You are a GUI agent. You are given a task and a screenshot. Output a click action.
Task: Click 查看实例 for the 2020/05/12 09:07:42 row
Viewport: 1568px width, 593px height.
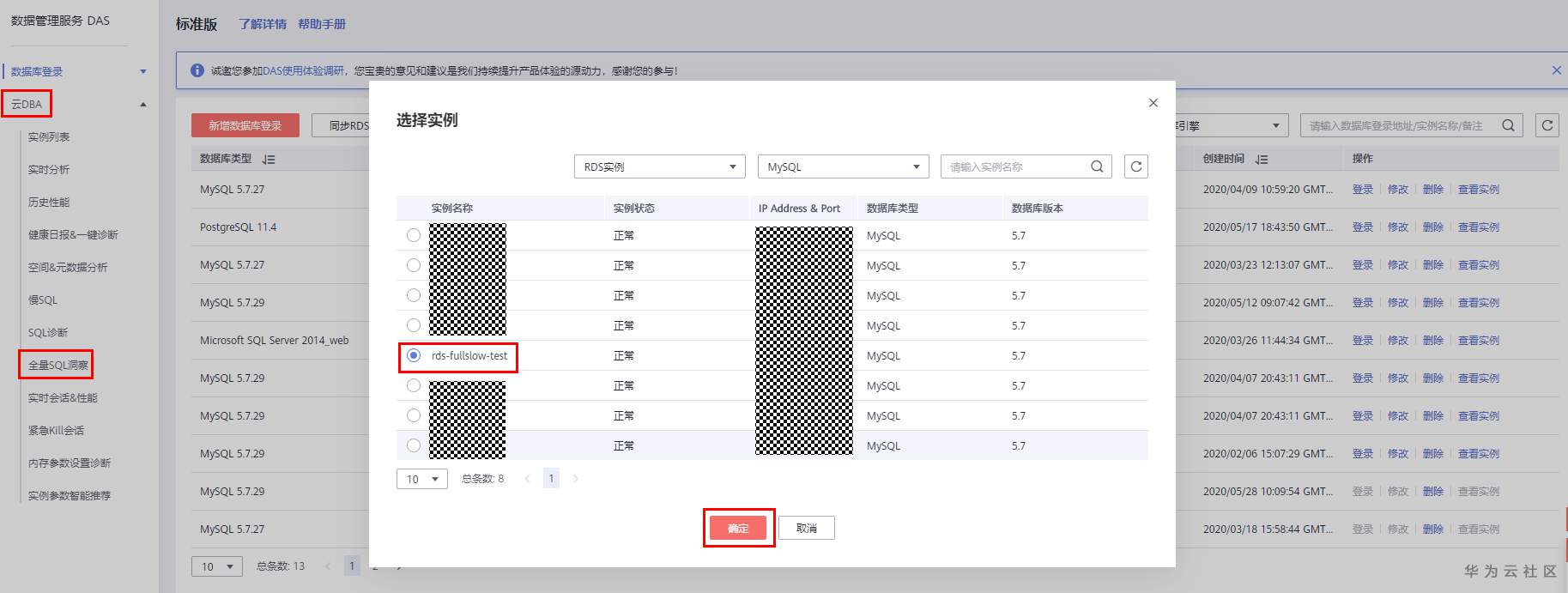1479,303
